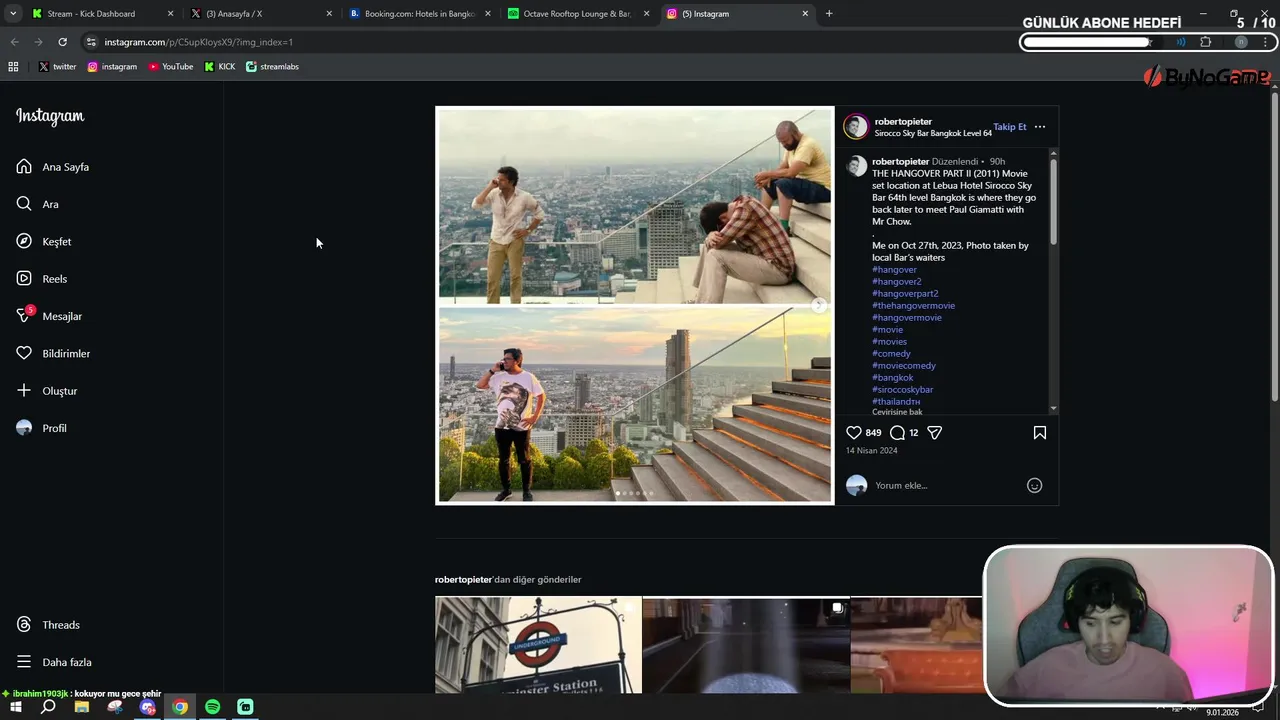Click the #hangover2 hashtag

point(897,282)
